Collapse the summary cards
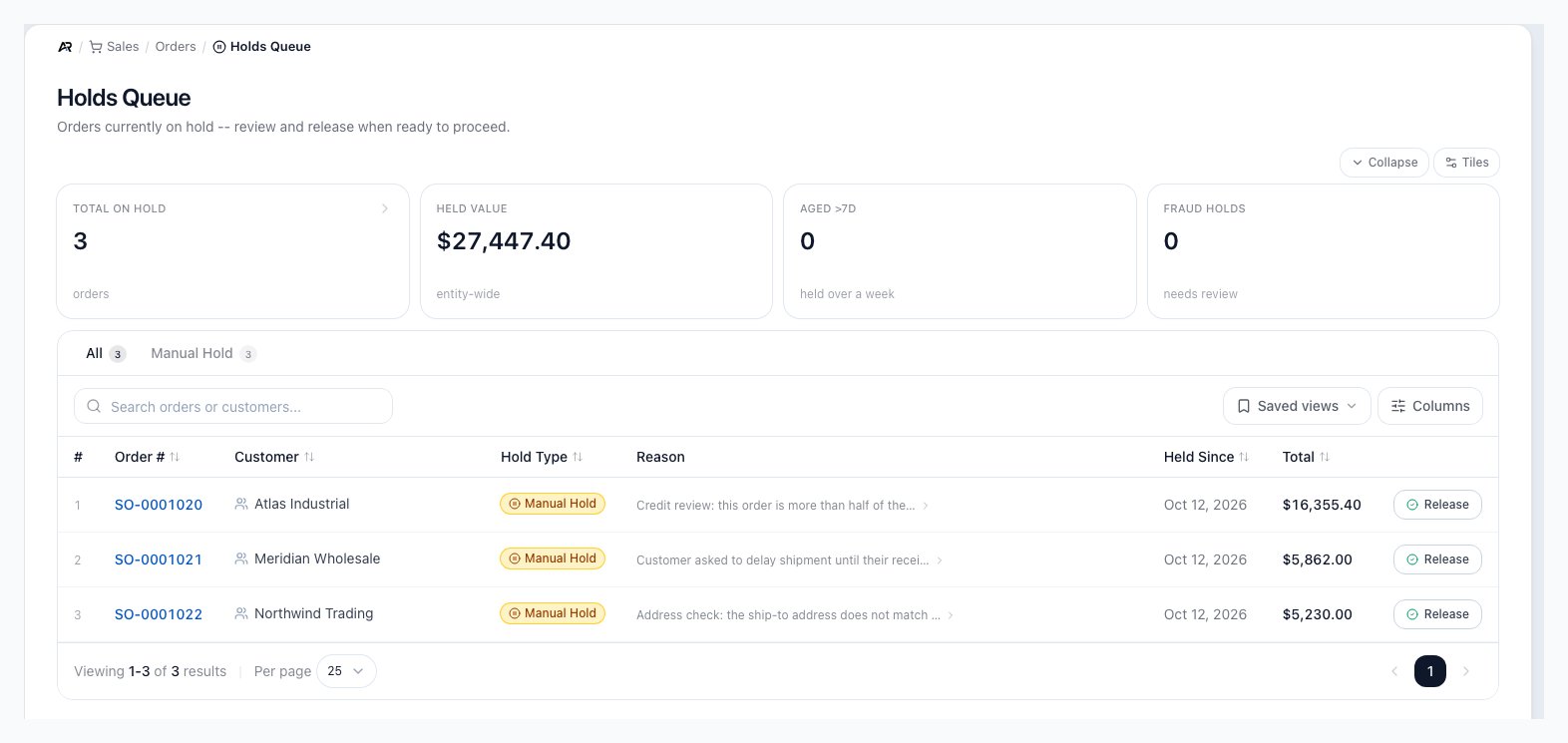 click(1384, 163)
